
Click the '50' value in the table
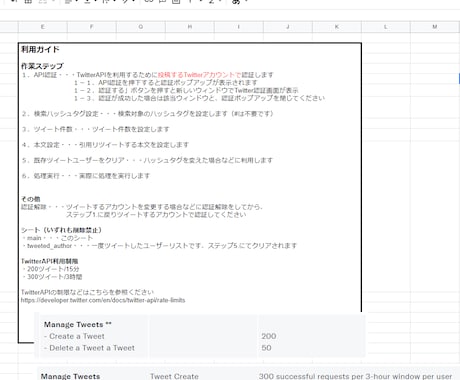click(266, 348)
